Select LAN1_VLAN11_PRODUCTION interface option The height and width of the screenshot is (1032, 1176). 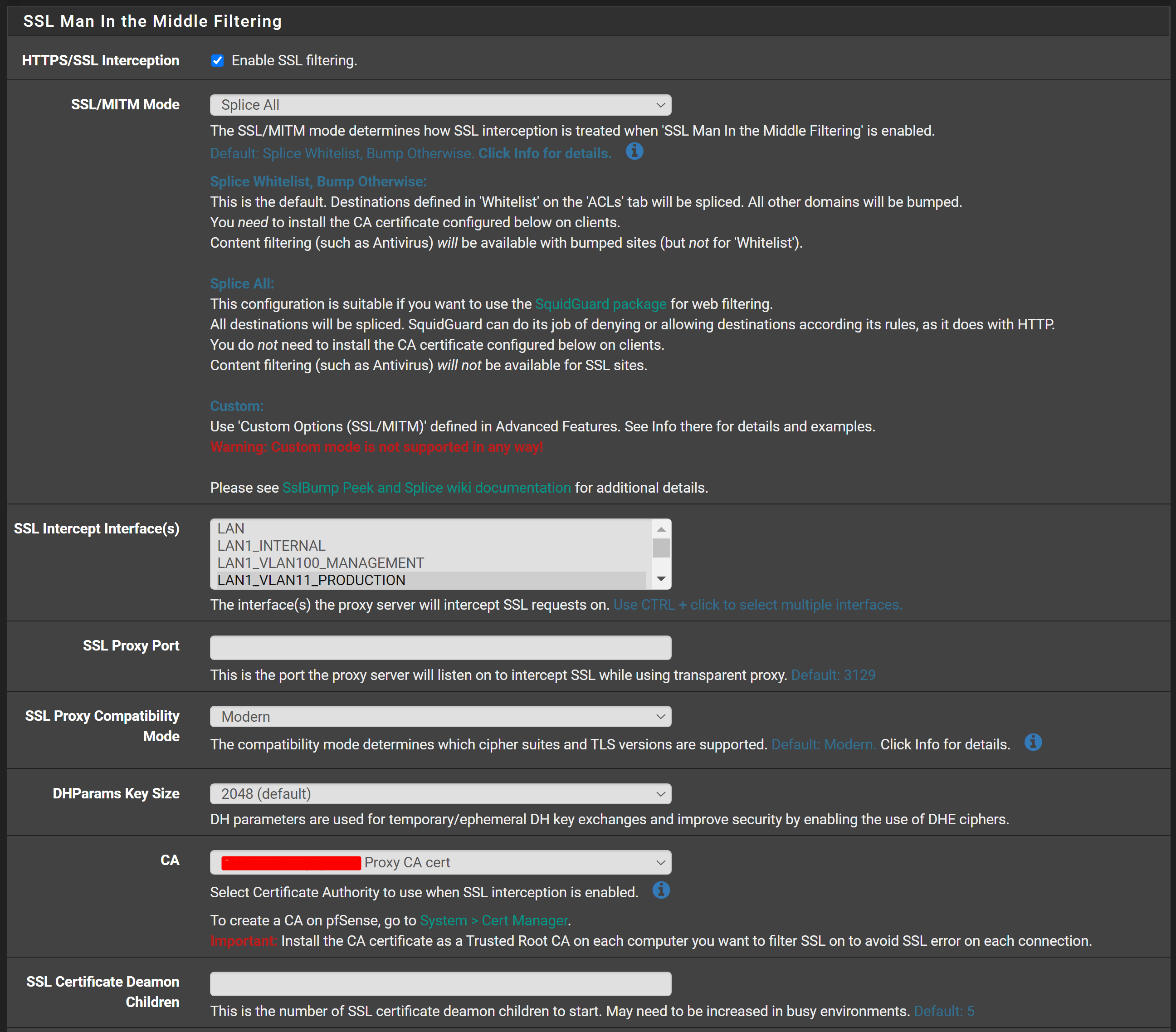(x=311, y=580)
